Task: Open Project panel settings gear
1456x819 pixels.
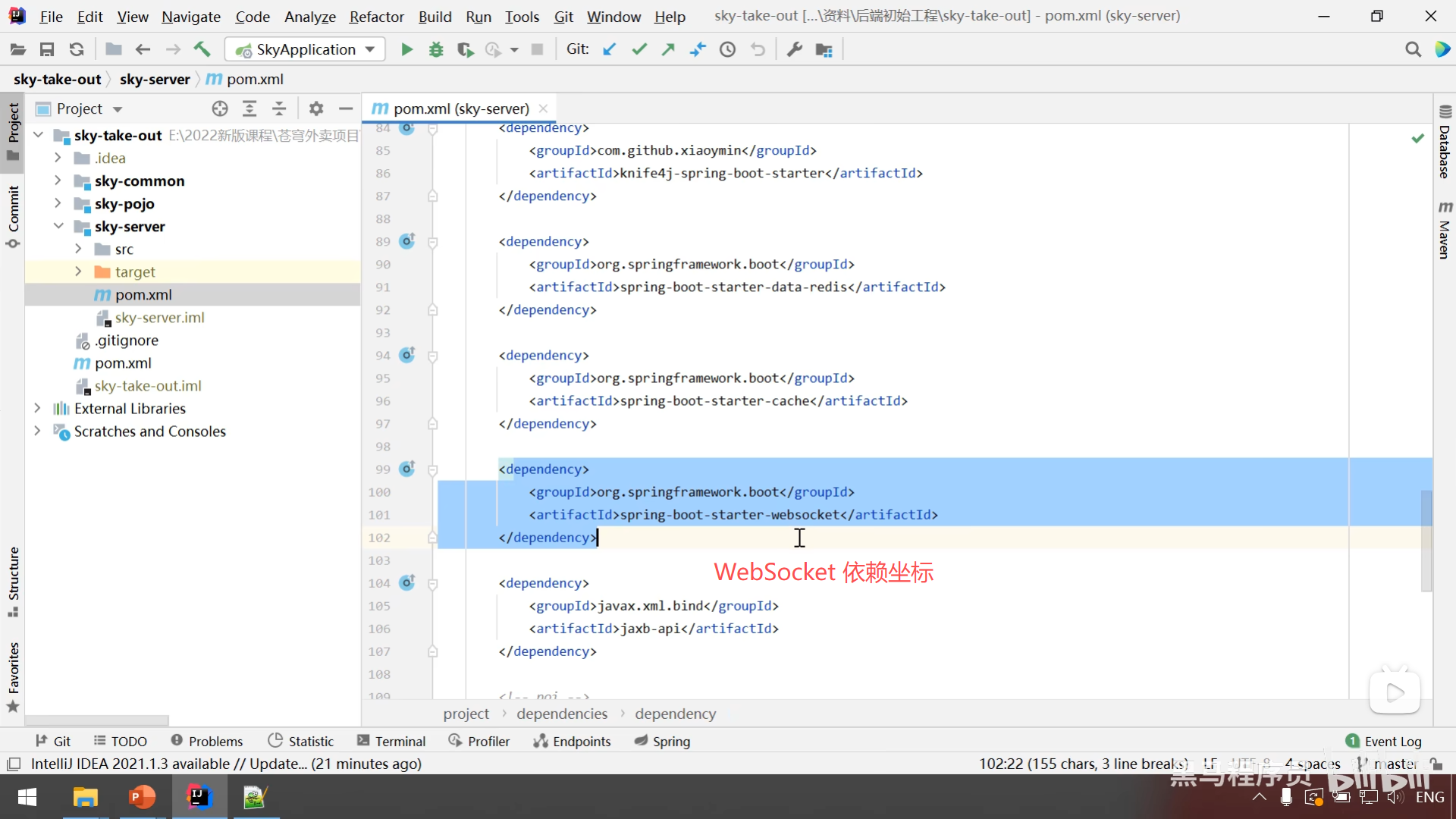Action: click(x=316, y=108)
